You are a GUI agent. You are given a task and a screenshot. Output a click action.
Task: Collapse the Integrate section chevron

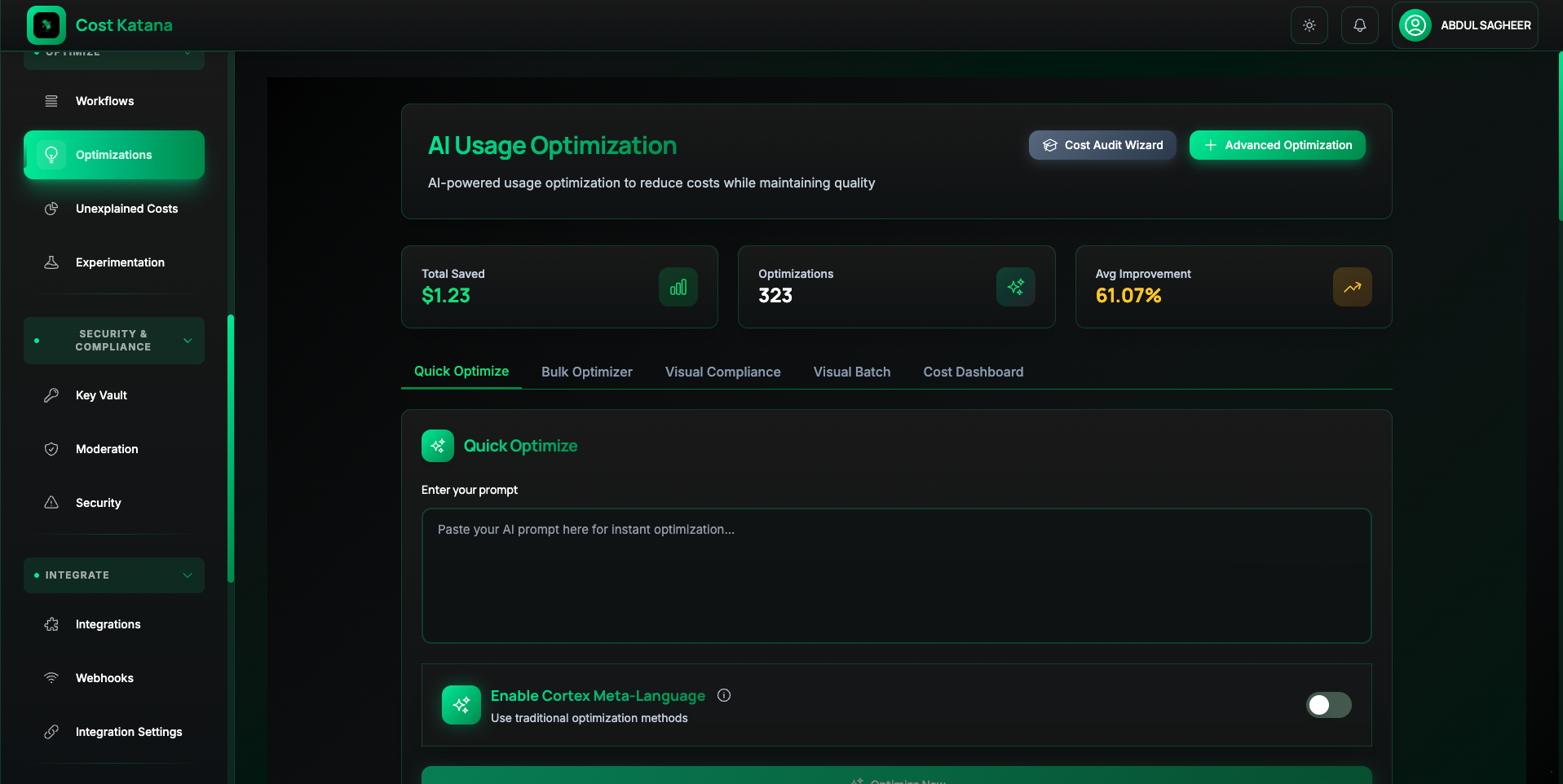[188, 575]
